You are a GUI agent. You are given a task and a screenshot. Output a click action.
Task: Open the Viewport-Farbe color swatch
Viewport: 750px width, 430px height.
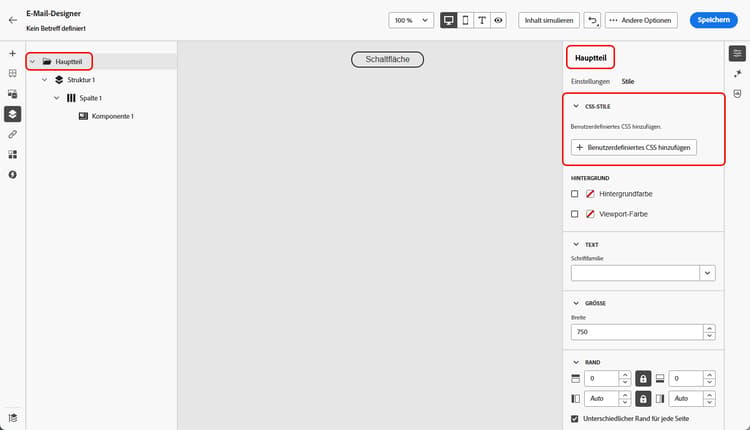click(590, 214)
